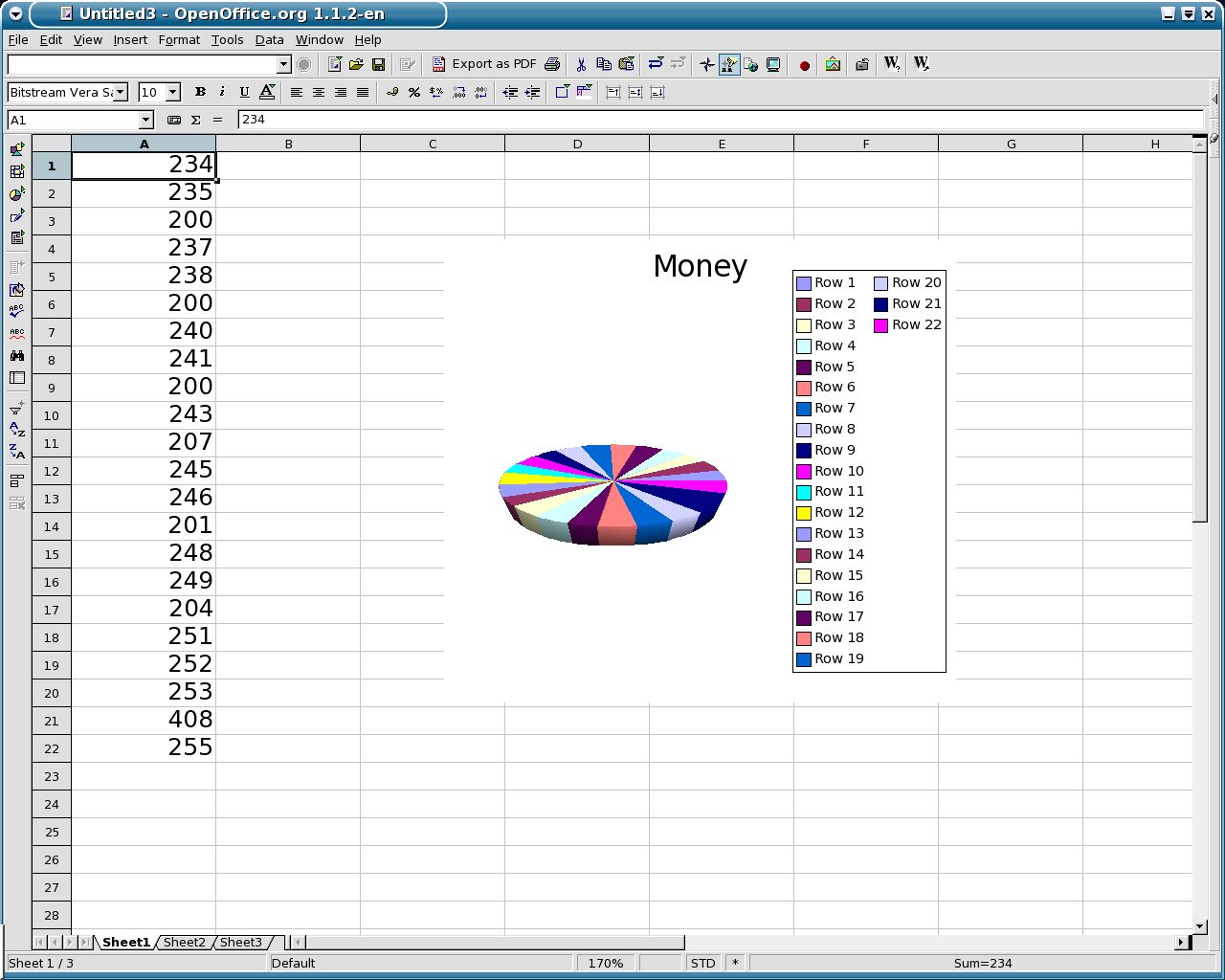Screen dimensions: 1225x980
Task: Click the Row 12 yellow legend swatch
Action: click(x=804, y=513)
